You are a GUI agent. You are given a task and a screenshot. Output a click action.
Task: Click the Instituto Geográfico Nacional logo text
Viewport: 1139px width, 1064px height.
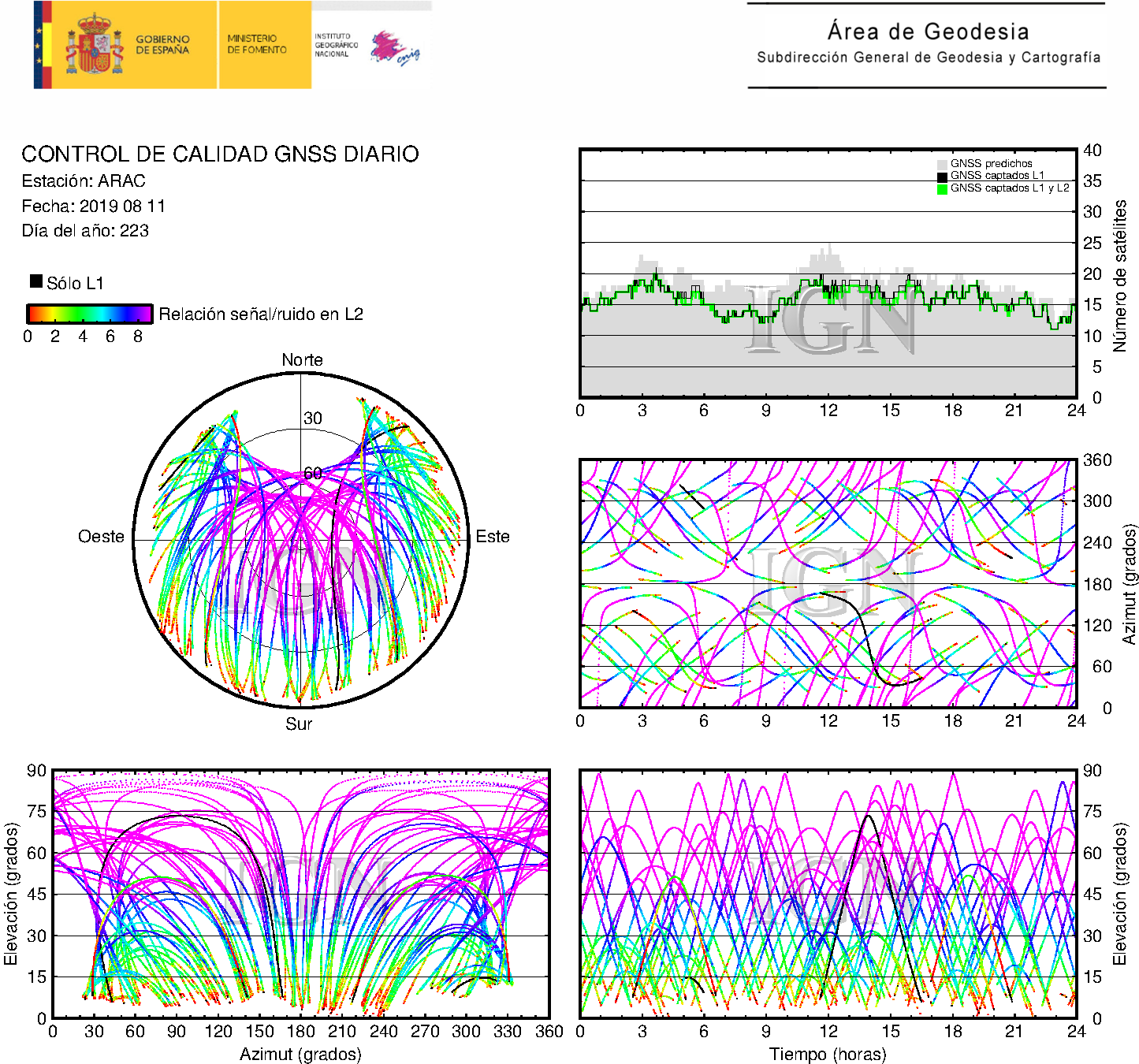coord(336,45)
